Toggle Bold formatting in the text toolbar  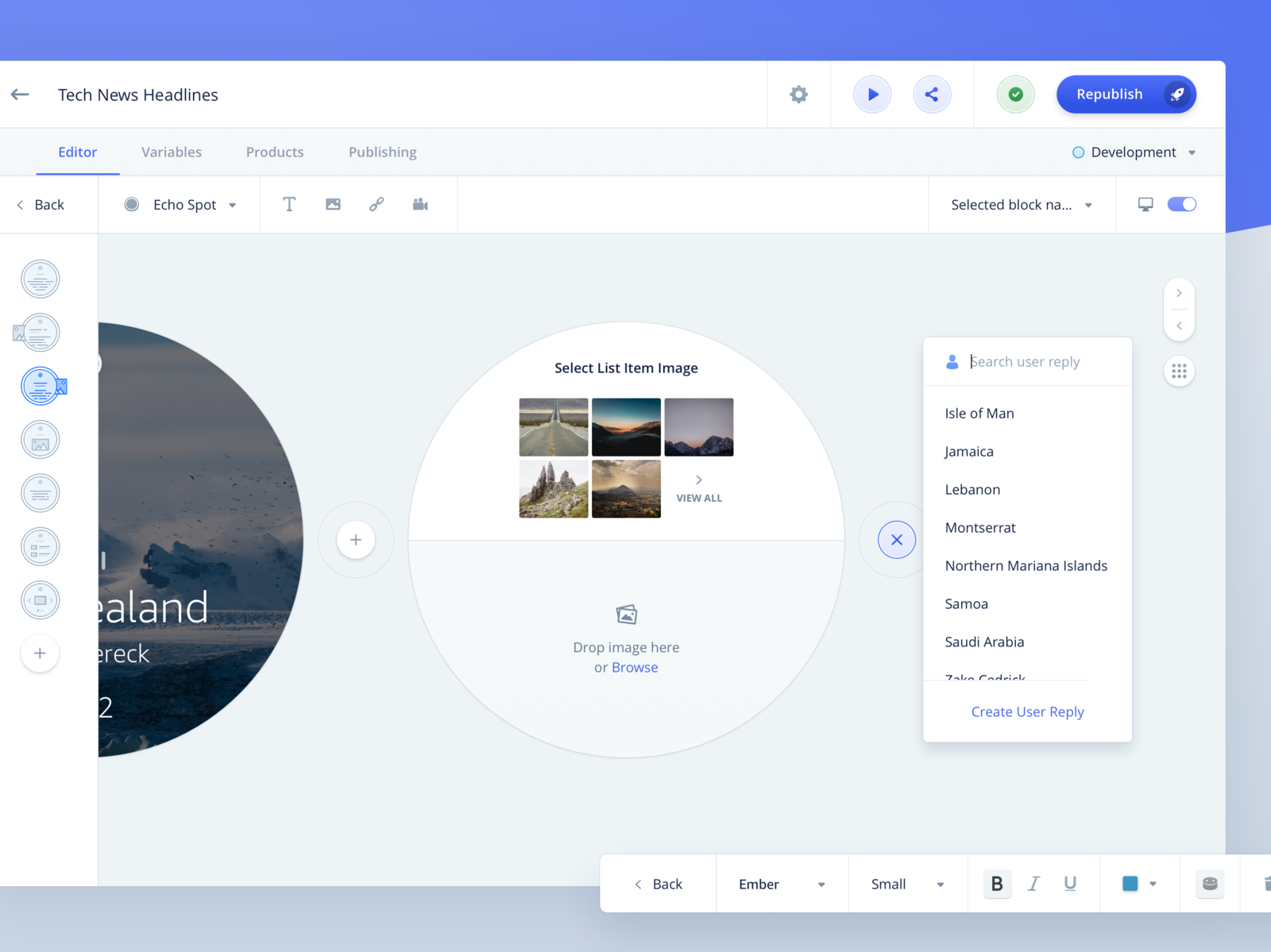tap(997, 883)
